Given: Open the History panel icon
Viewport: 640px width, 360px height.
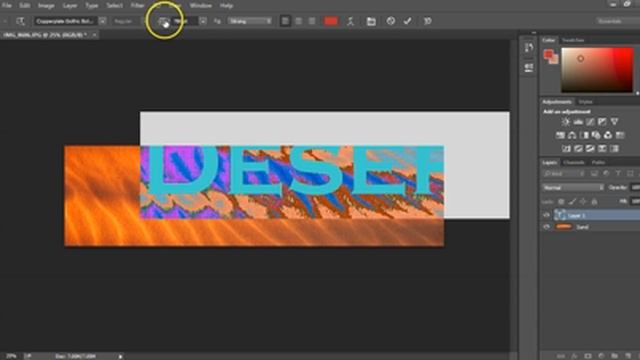Looking at the screenshot, I should coord(529,47).
